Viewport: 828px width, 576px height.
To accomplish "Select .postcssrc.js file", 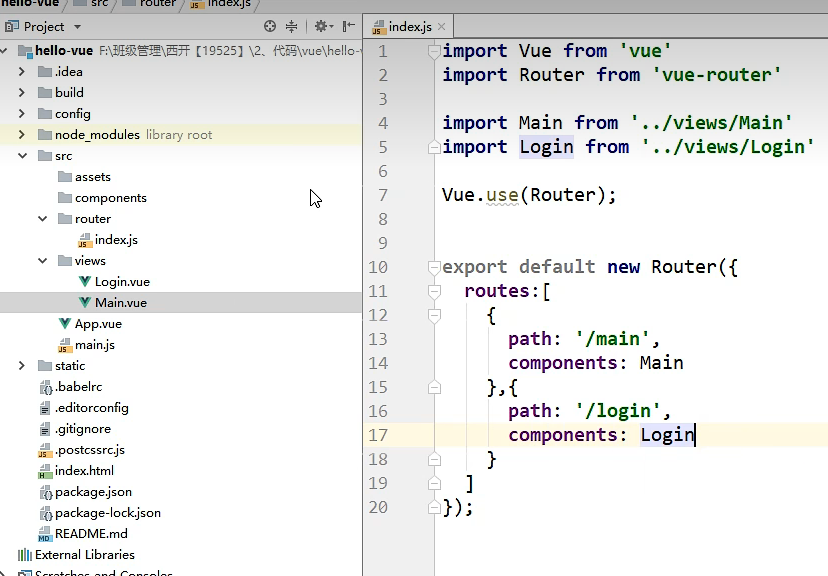I will point(89,450).
